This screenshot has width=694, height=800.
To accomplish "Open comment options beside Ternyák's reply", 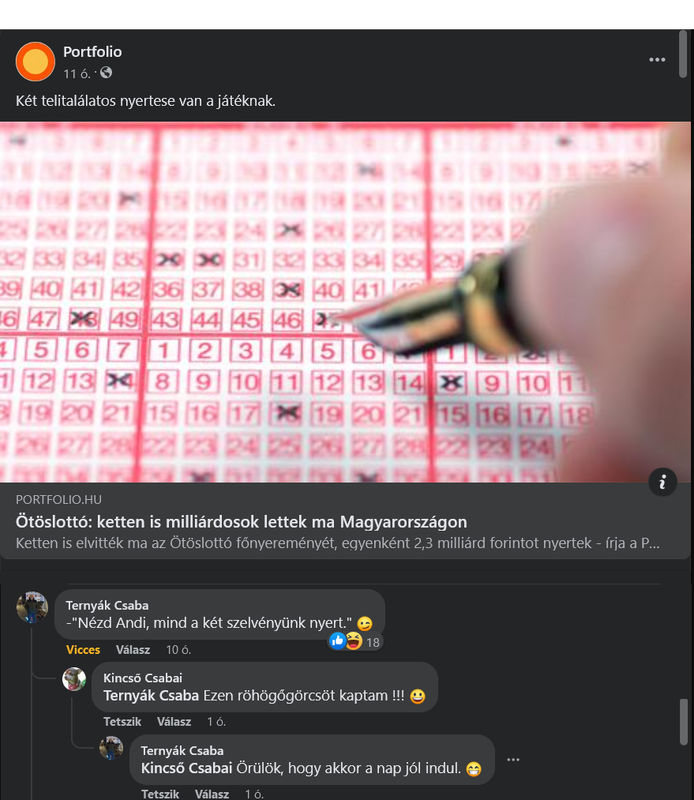I will pos(513,760).
